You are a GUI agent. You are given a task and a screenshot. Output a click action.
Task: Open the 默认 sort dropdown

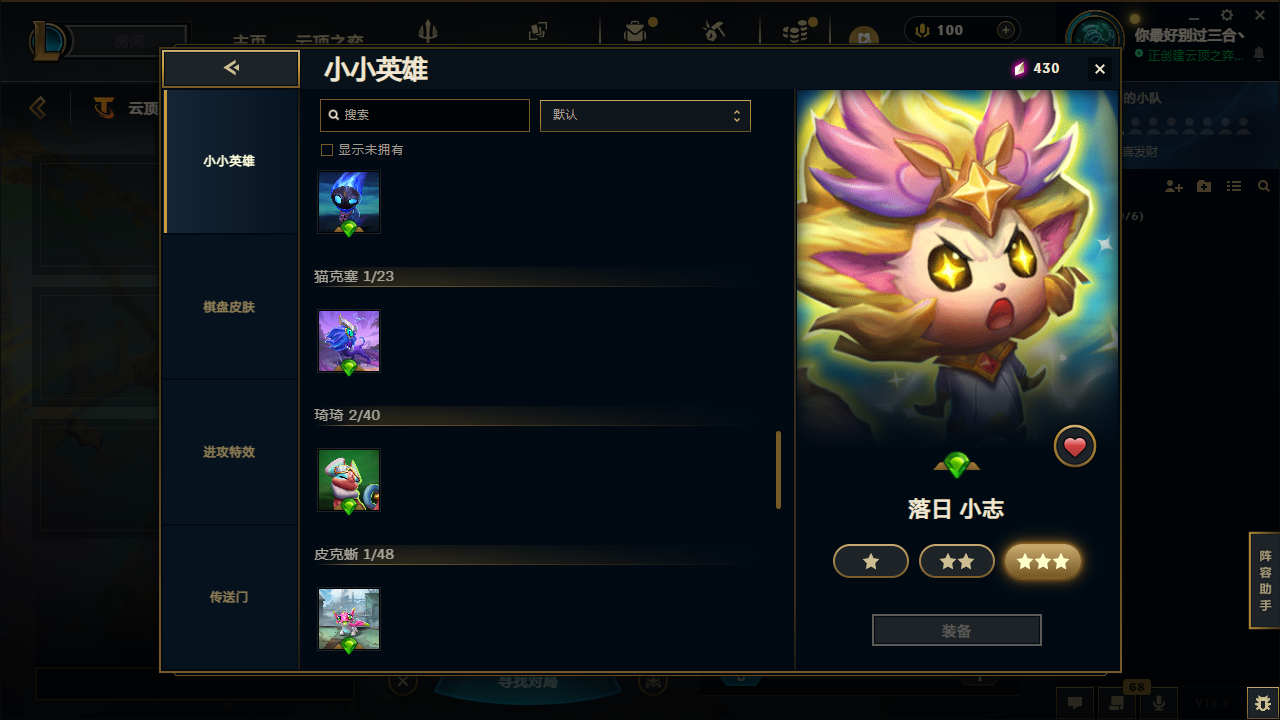coord(645,115)
